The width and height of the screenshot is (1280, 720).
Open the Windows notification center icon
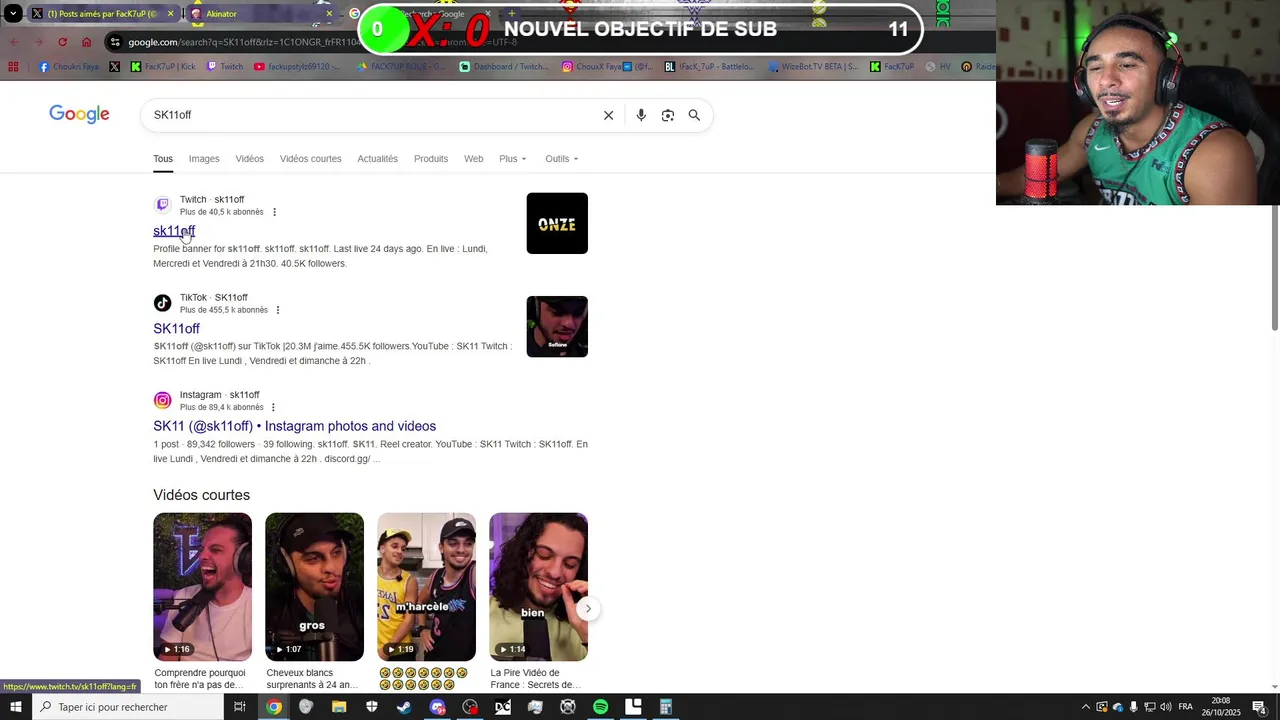[x=1259, y=707]
